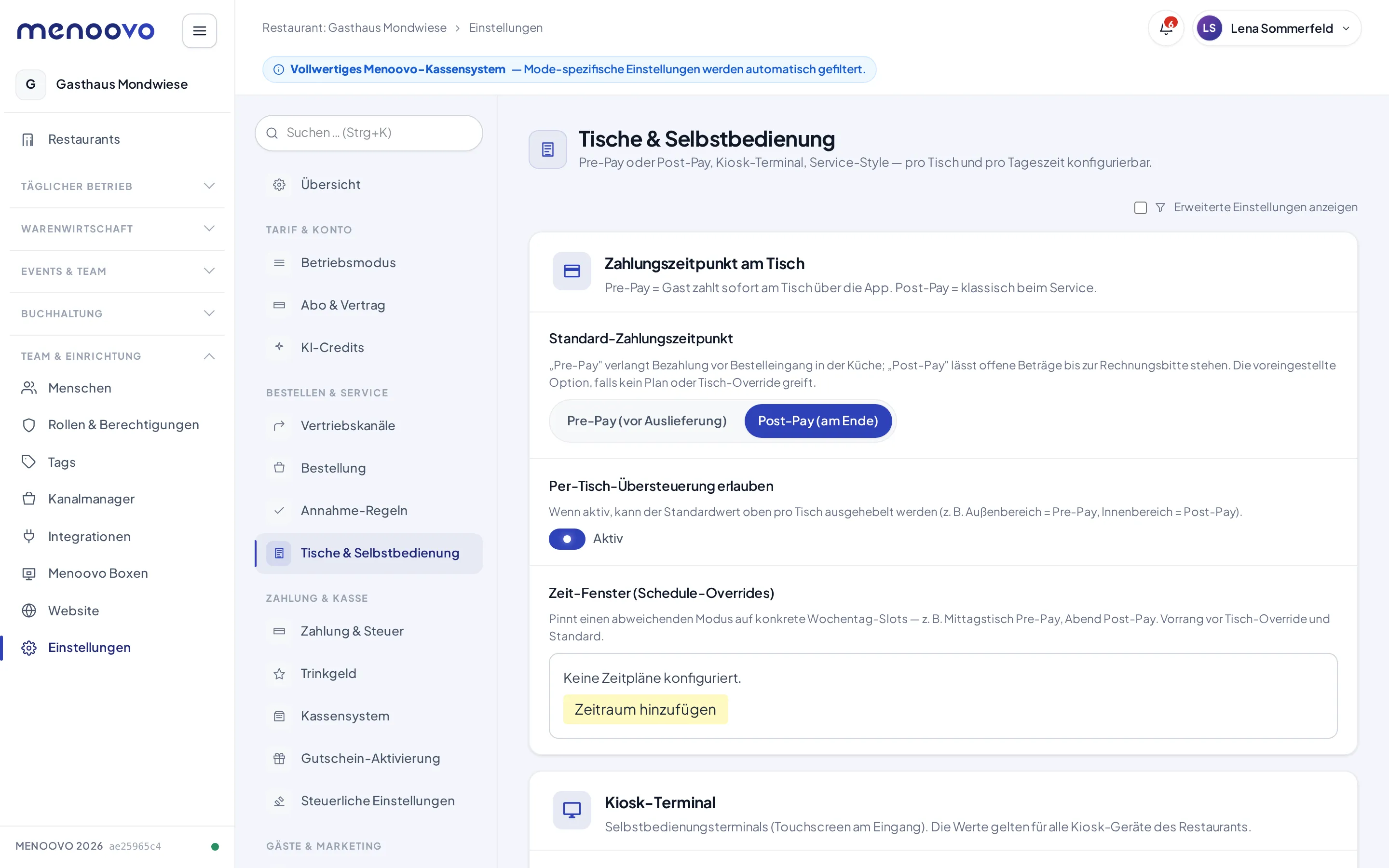
Task: Click the Vertriebskanäle arrow icon
Action: click(x=279, y=425)
